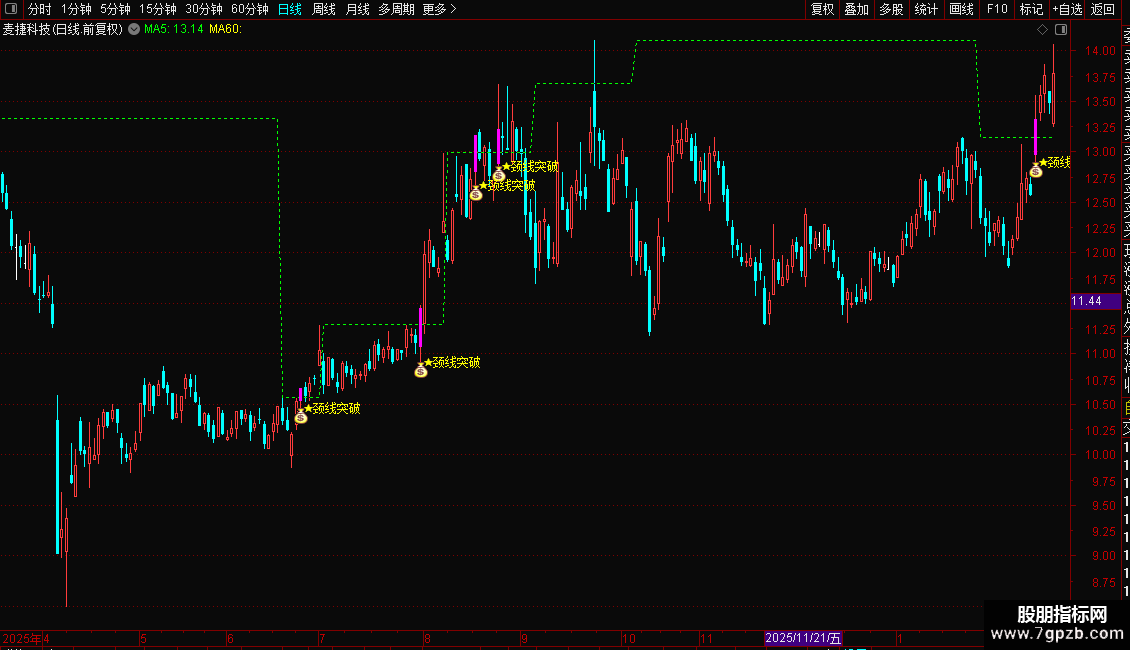
Task: Click month 9 on the time axis
Action: click(x=524, y=638)
